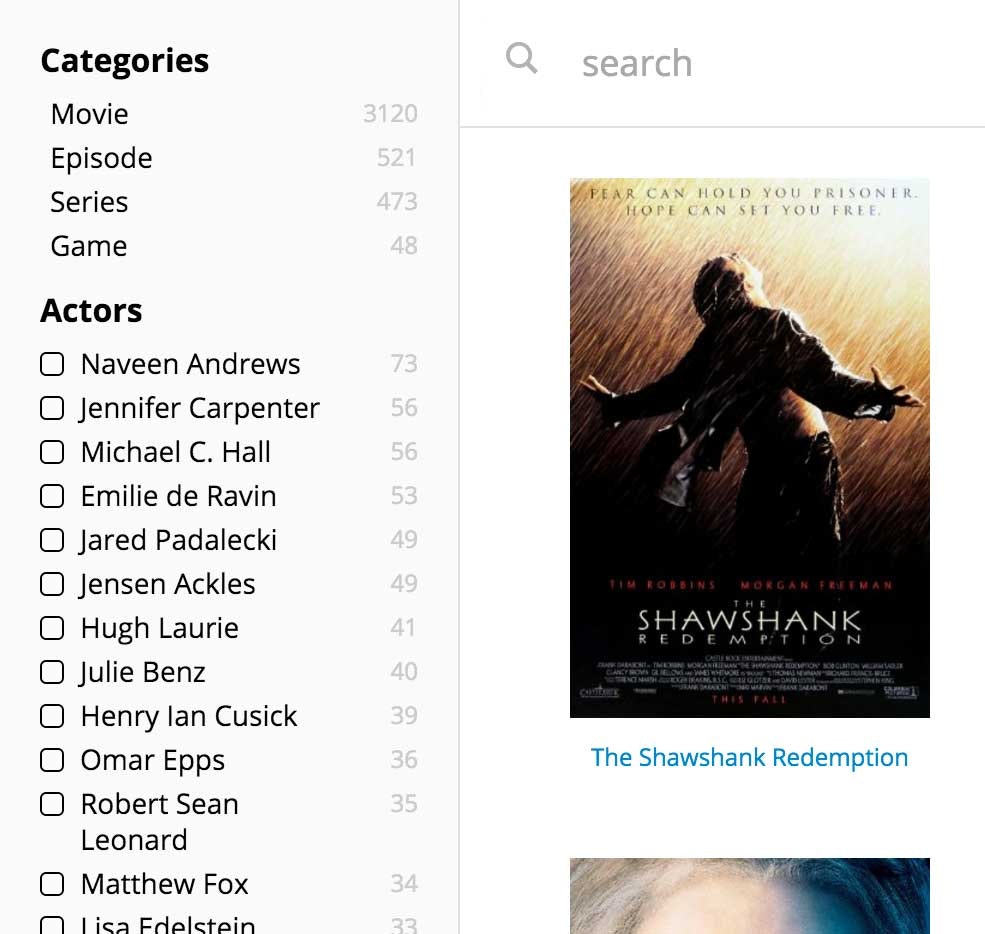Check the Jensen Ackles checkbox
The width and height of the screenshot is (985, 934).
(52, 584)
